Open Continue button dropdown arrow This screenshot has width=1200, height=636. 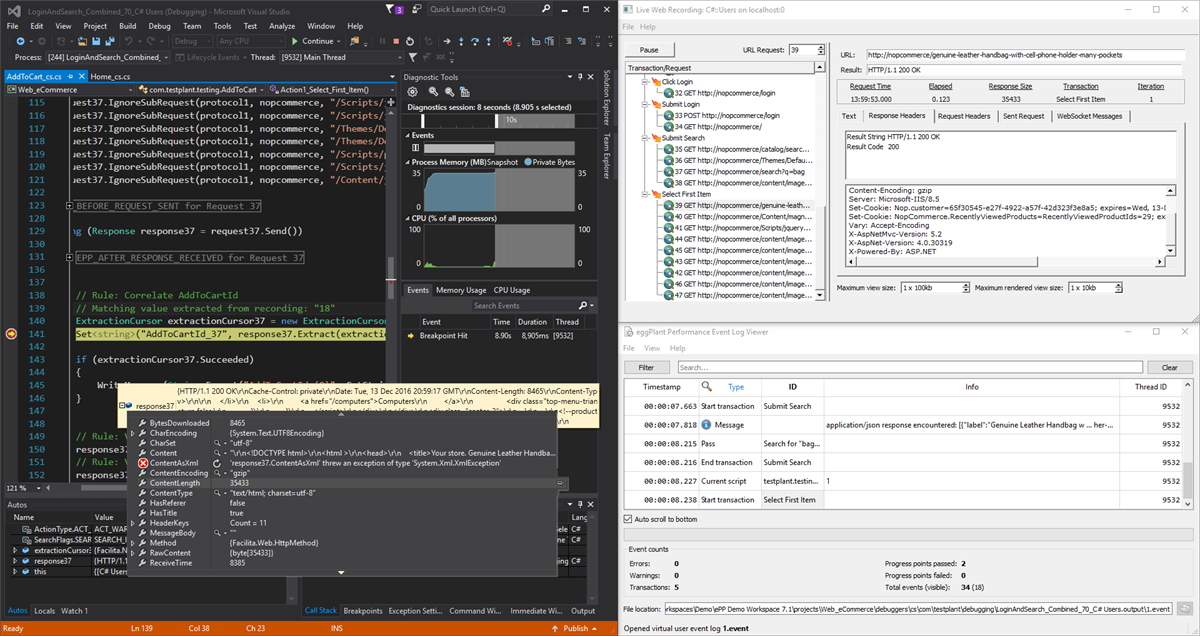pos(338,41)
